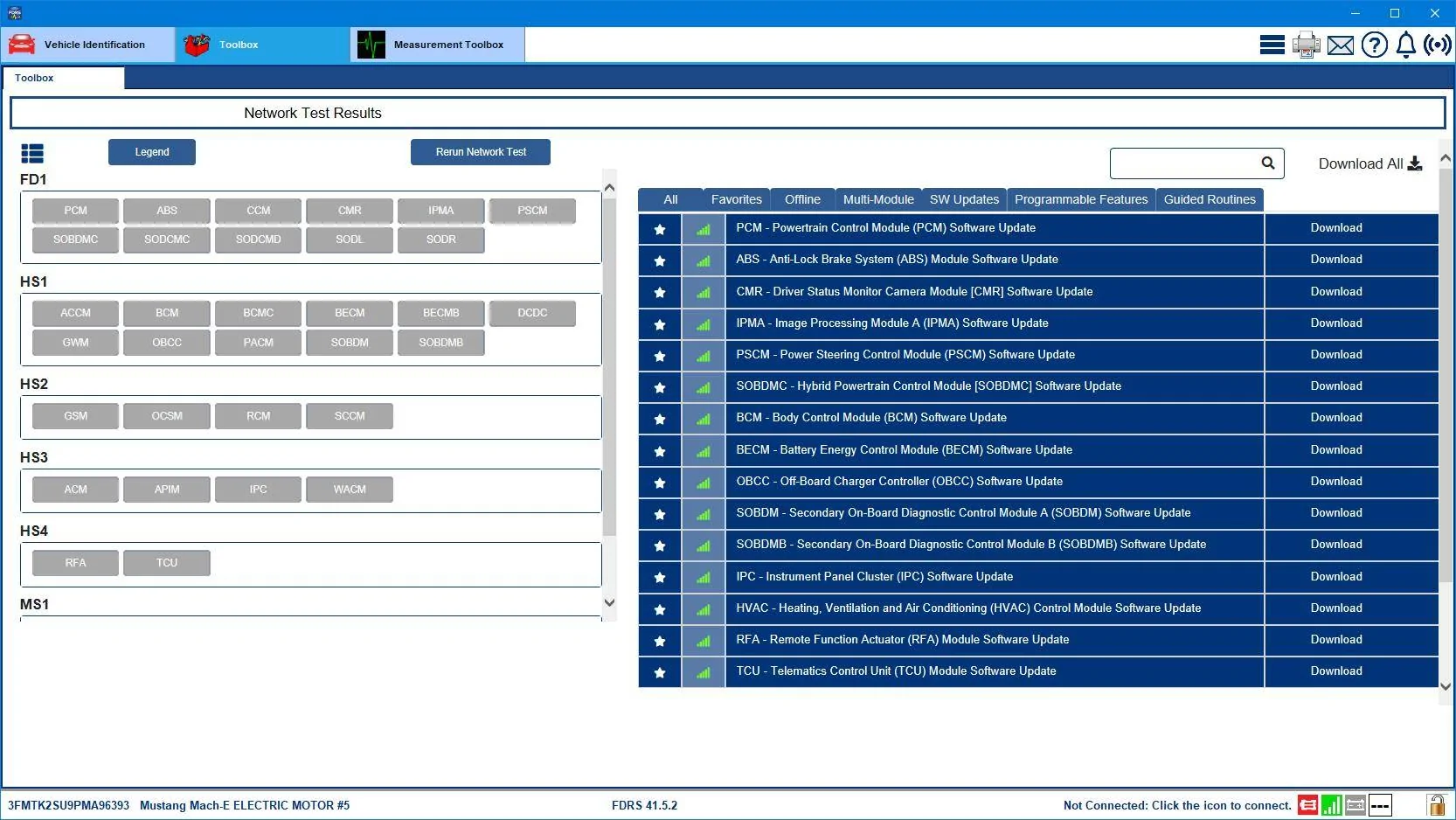Open notifications bell icon
The width and height of the screenshot is (1456, 820).
click(1406, 45)
